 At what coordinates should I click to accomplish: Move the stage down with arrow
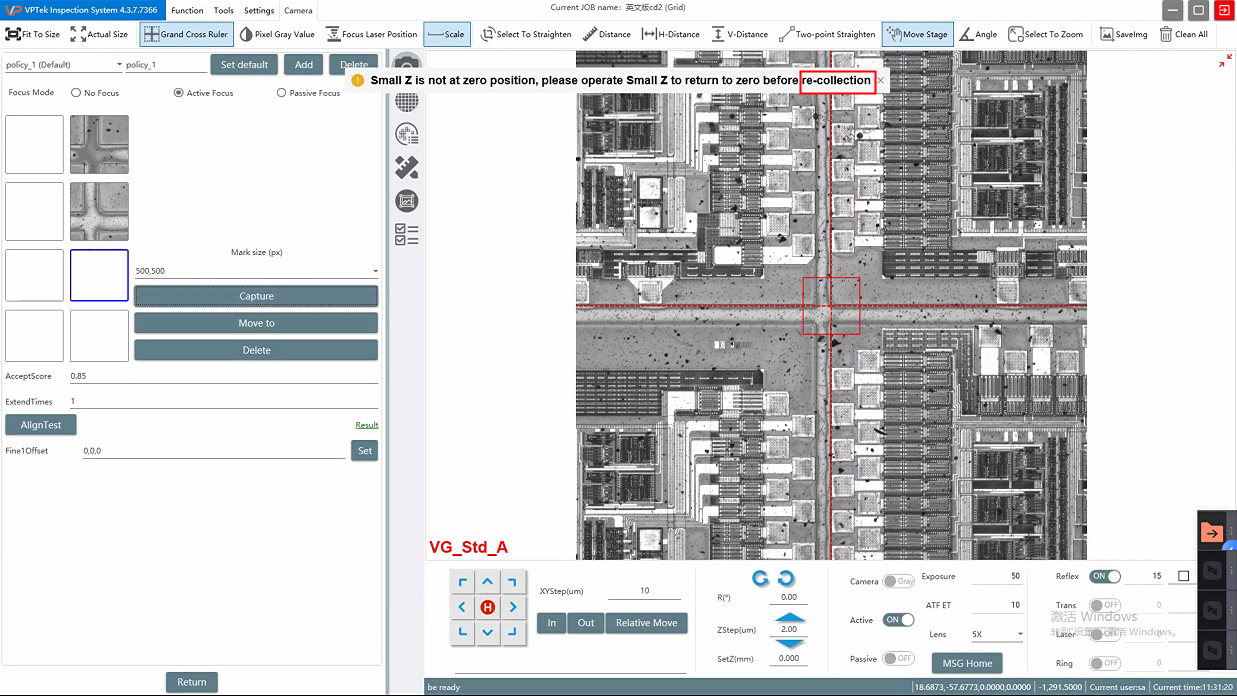[487, 632]
